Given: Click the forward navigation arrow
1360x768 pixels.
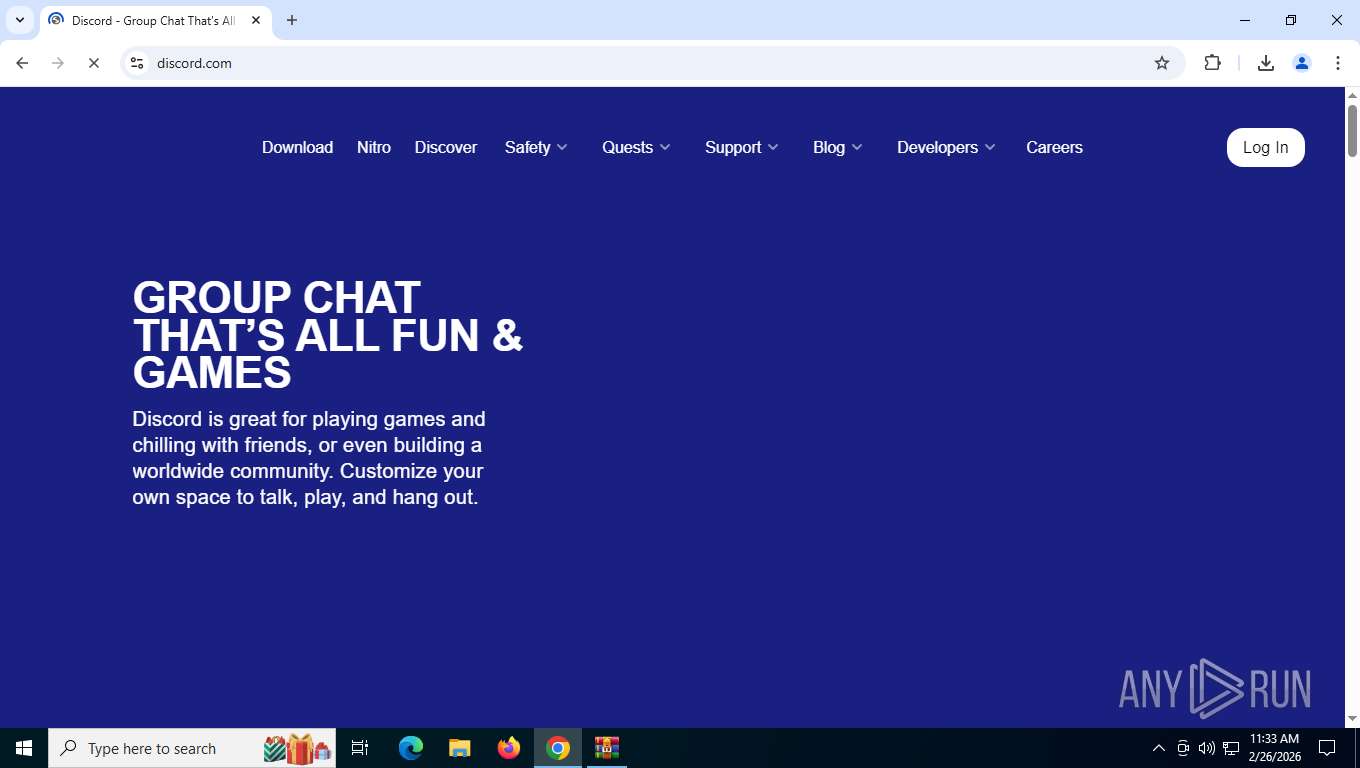Looking at the screenshot, I should [58, 63].
